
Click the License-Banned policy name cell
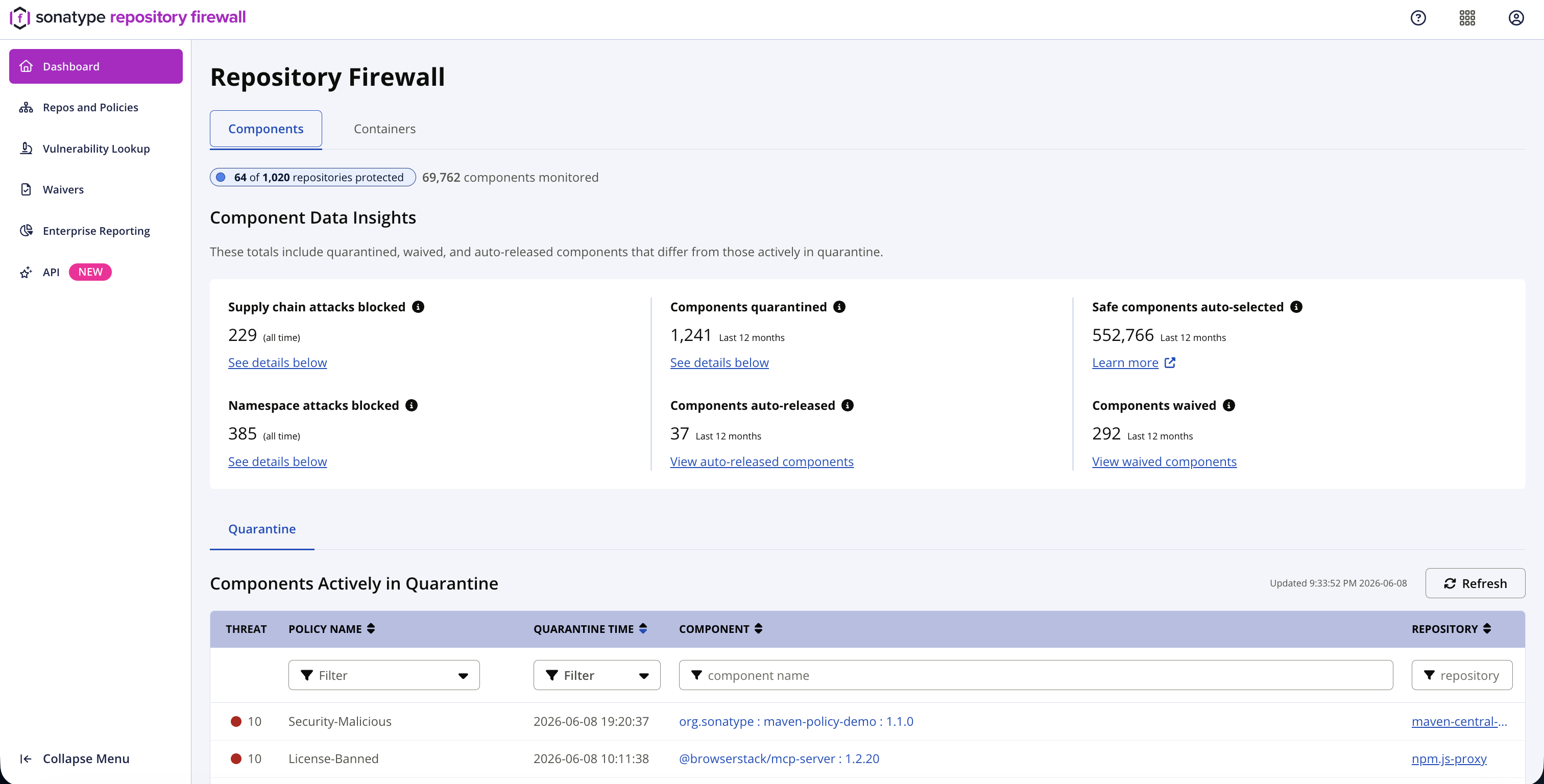pyautogui.click(x=333, y=759)
